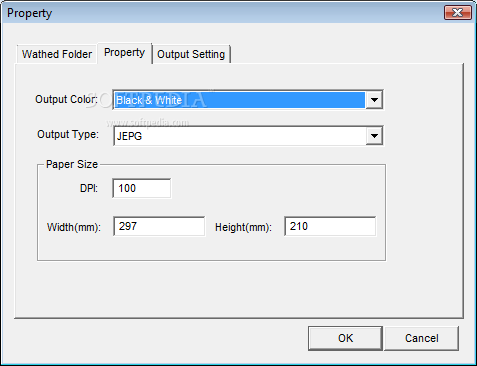
Task: Click the Property title bar text
Action: pos(29,13)
